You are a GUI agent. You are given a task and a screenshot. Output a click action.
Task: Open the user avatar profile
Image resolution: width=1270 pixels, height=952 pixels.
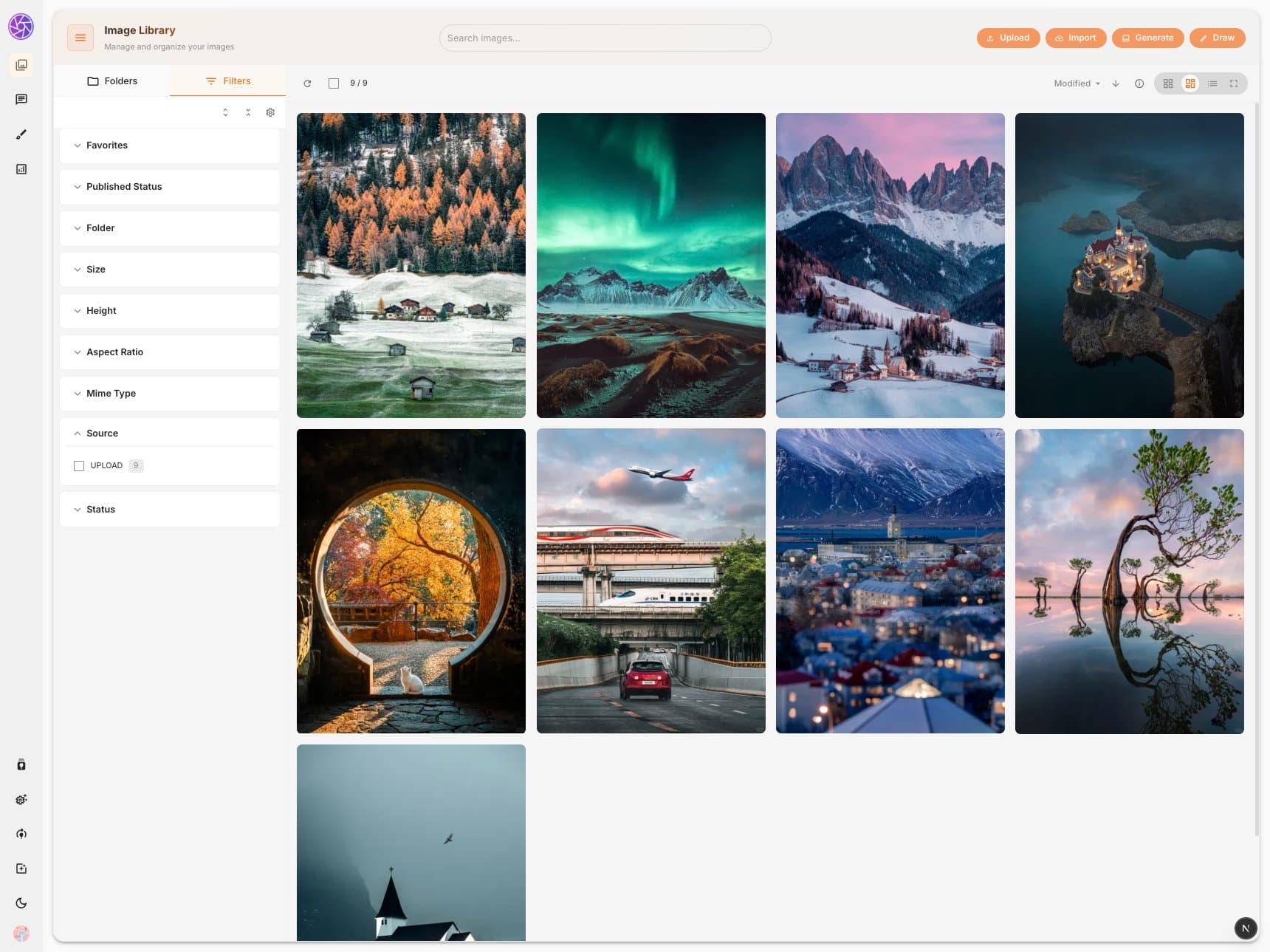click(x=21, y=934)
